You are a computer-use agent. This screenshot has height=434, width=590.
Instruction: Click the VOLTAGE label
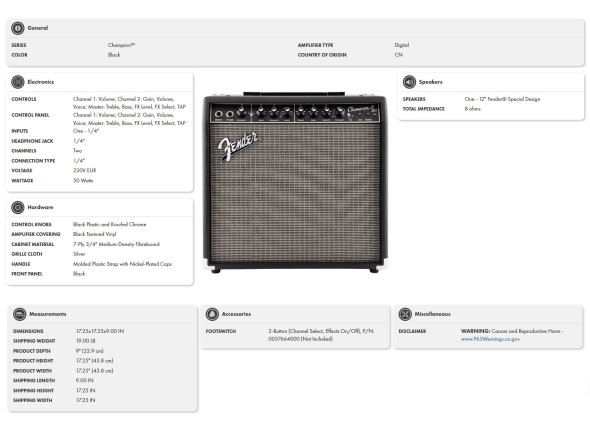(21, 171)
